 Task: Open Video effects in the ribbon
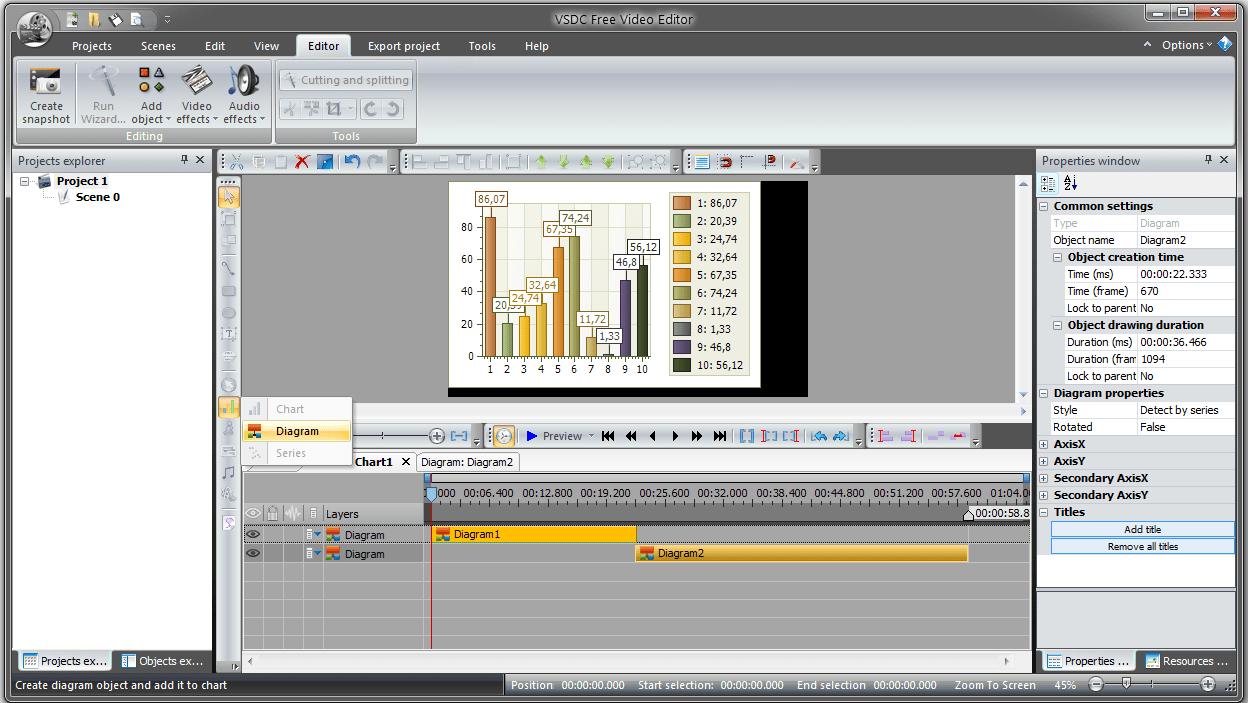197,96
